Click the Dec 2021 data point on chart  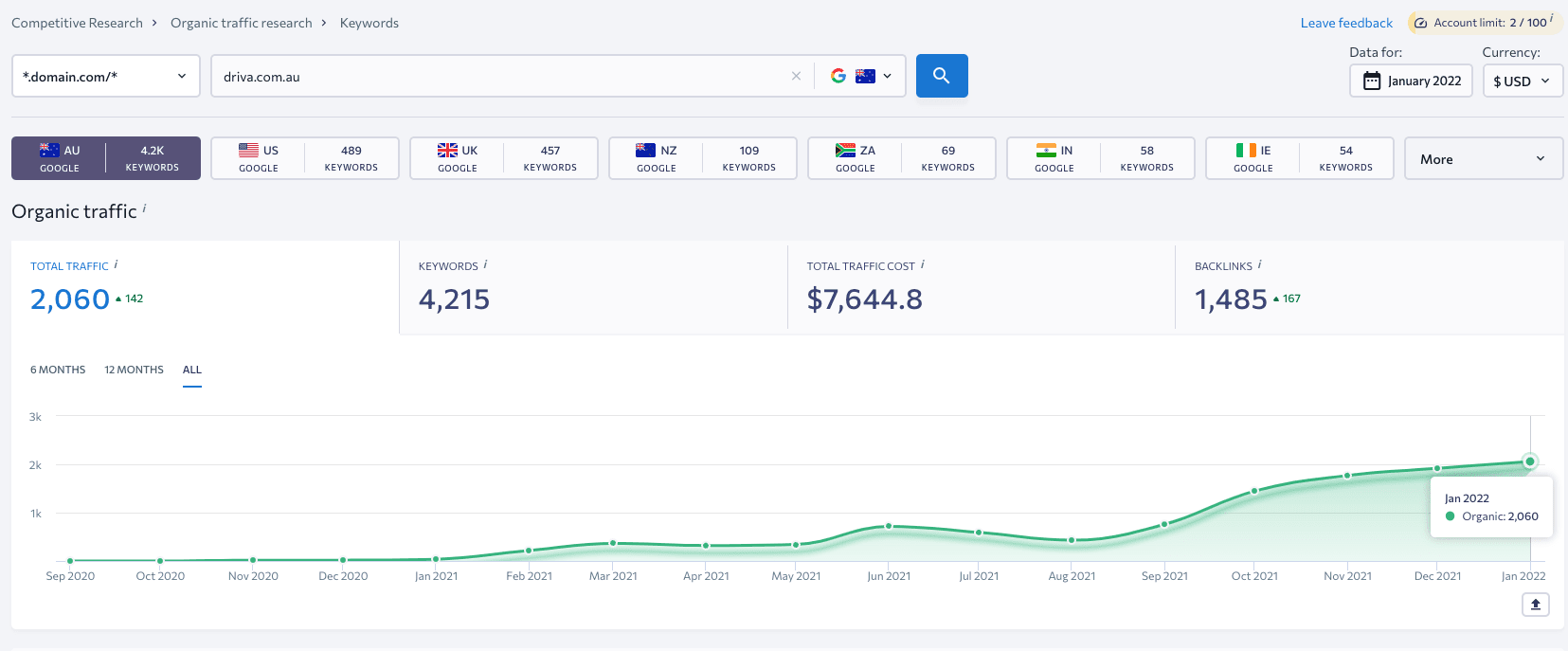coord(1437,468)
